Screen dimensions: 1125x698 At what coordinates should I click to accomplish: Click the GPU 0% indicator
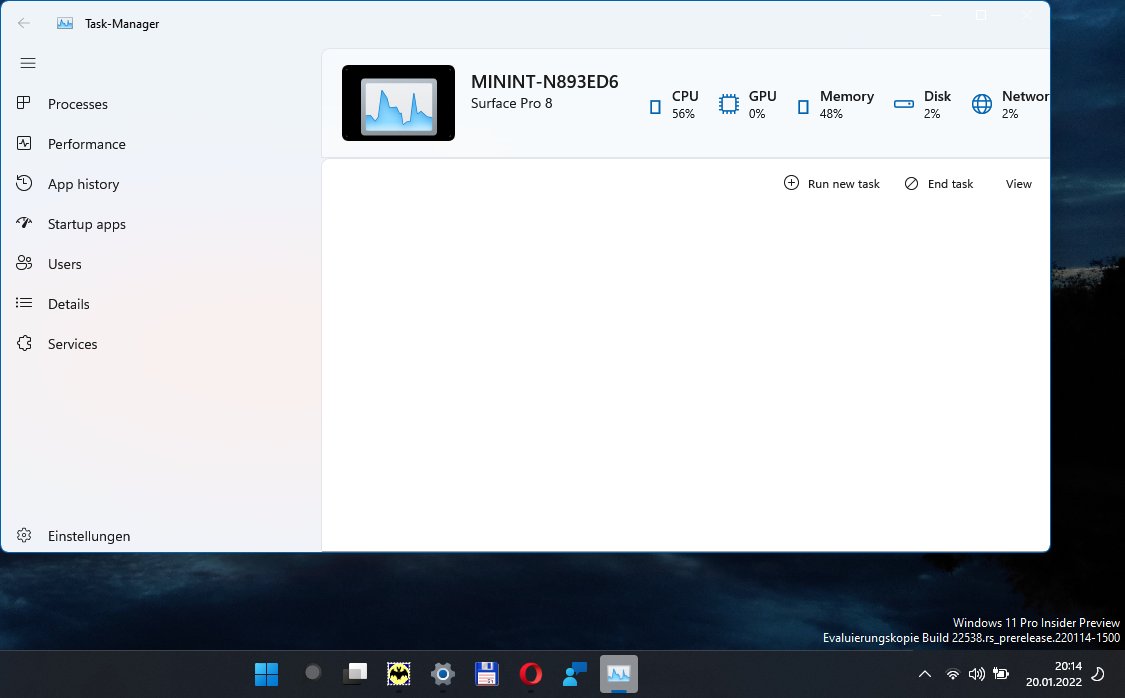click(748, 105)
